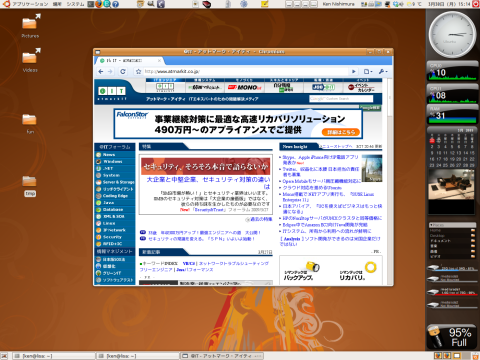Click the Chromium address bar
The image size is (480, 360).
[246, 71]
